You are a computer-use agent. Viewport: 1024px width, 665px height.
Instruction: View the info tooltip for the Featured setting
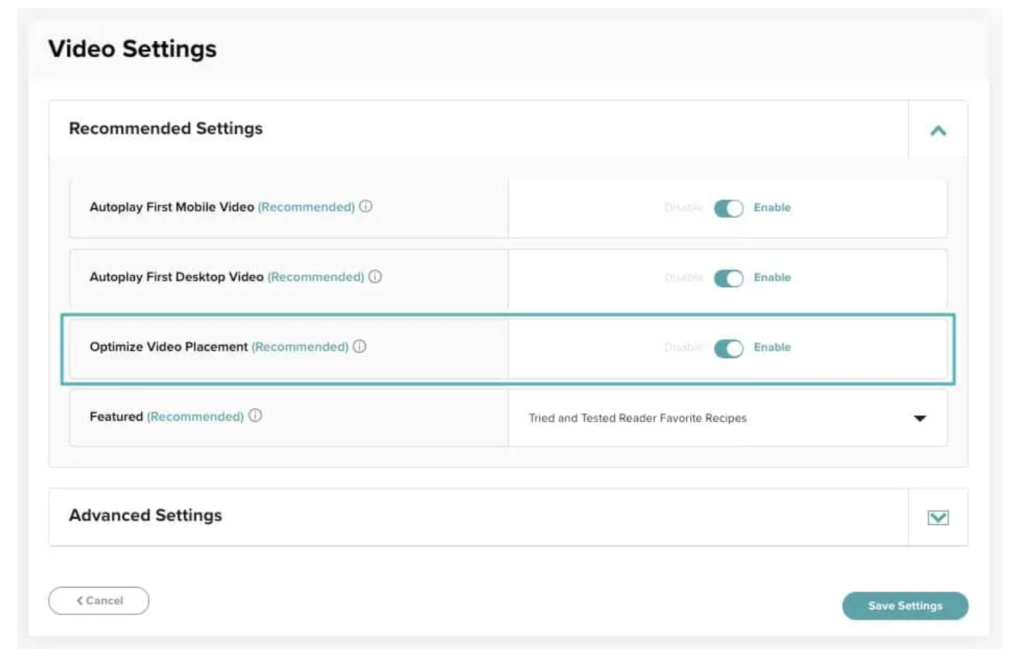(x=257, y=417)
